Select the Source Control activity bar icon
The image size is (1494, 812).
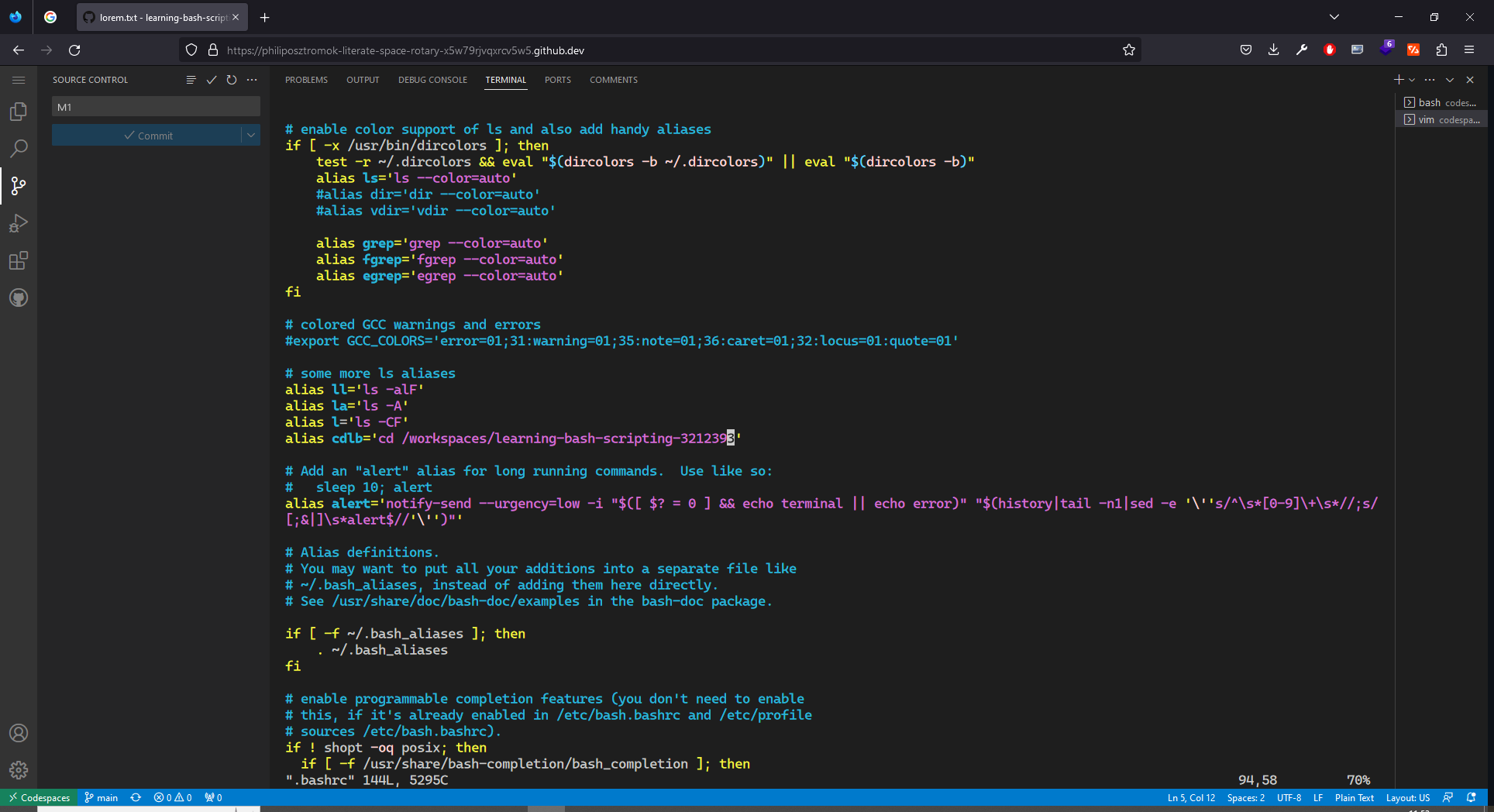pyautogui.click(x=19, y=186)
